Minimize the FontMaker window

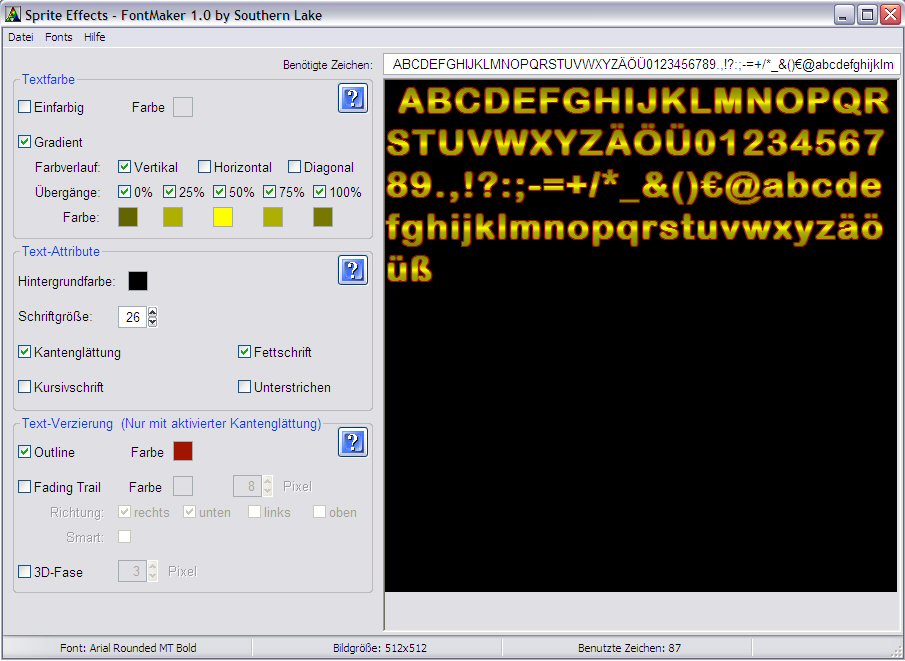point(844,15)
